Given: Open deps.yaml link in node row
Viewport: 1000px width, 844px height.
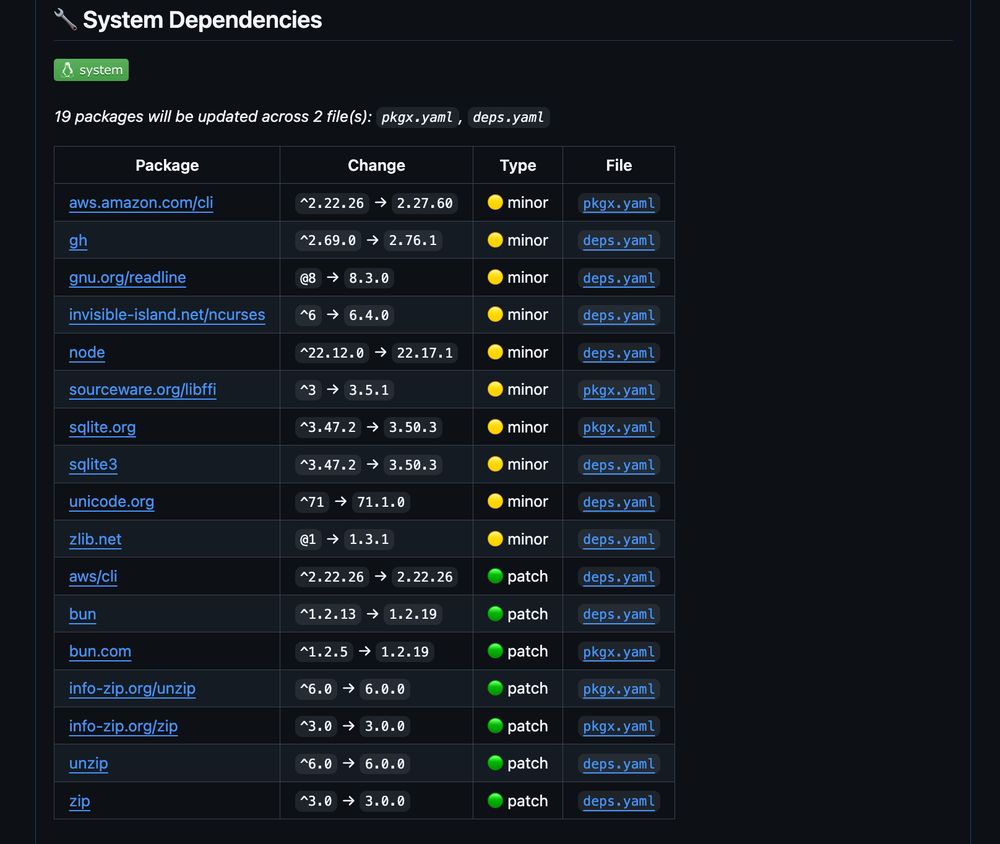Looking at the screenshot, I should click(x=619, y=353).
